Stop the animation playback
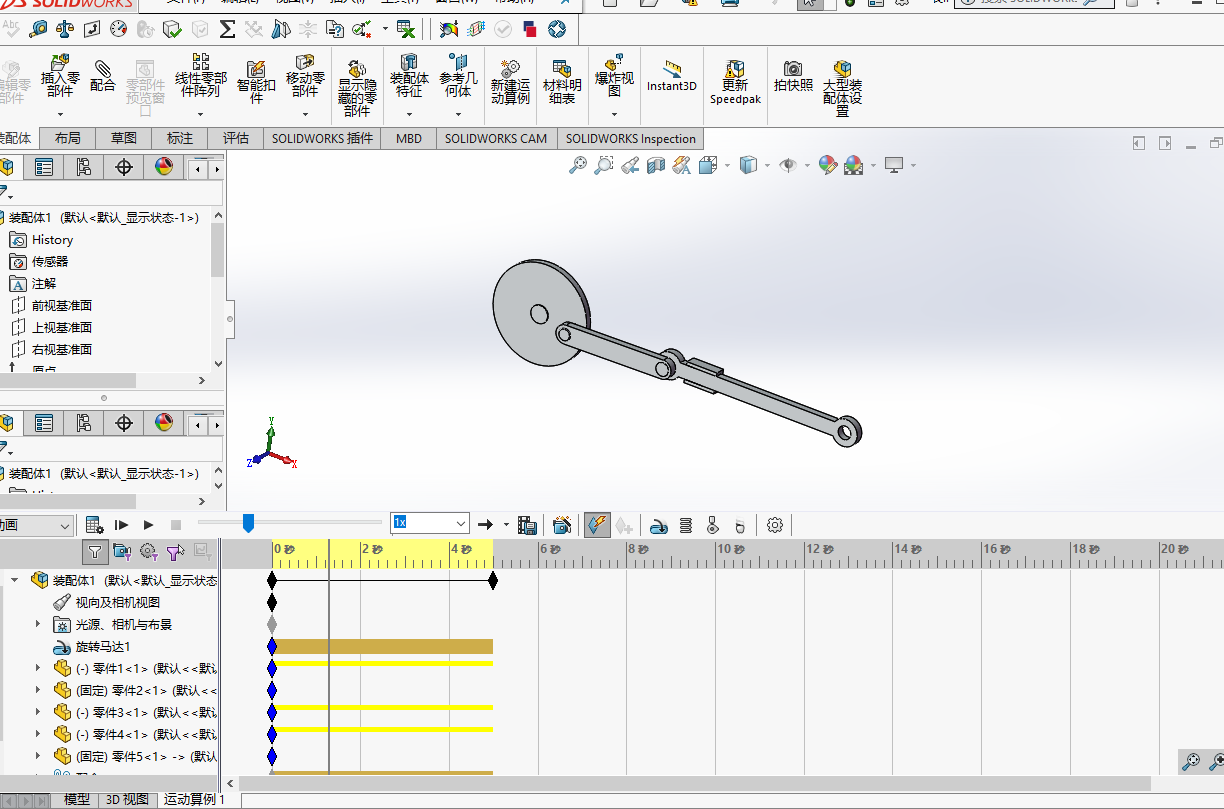 176,525
